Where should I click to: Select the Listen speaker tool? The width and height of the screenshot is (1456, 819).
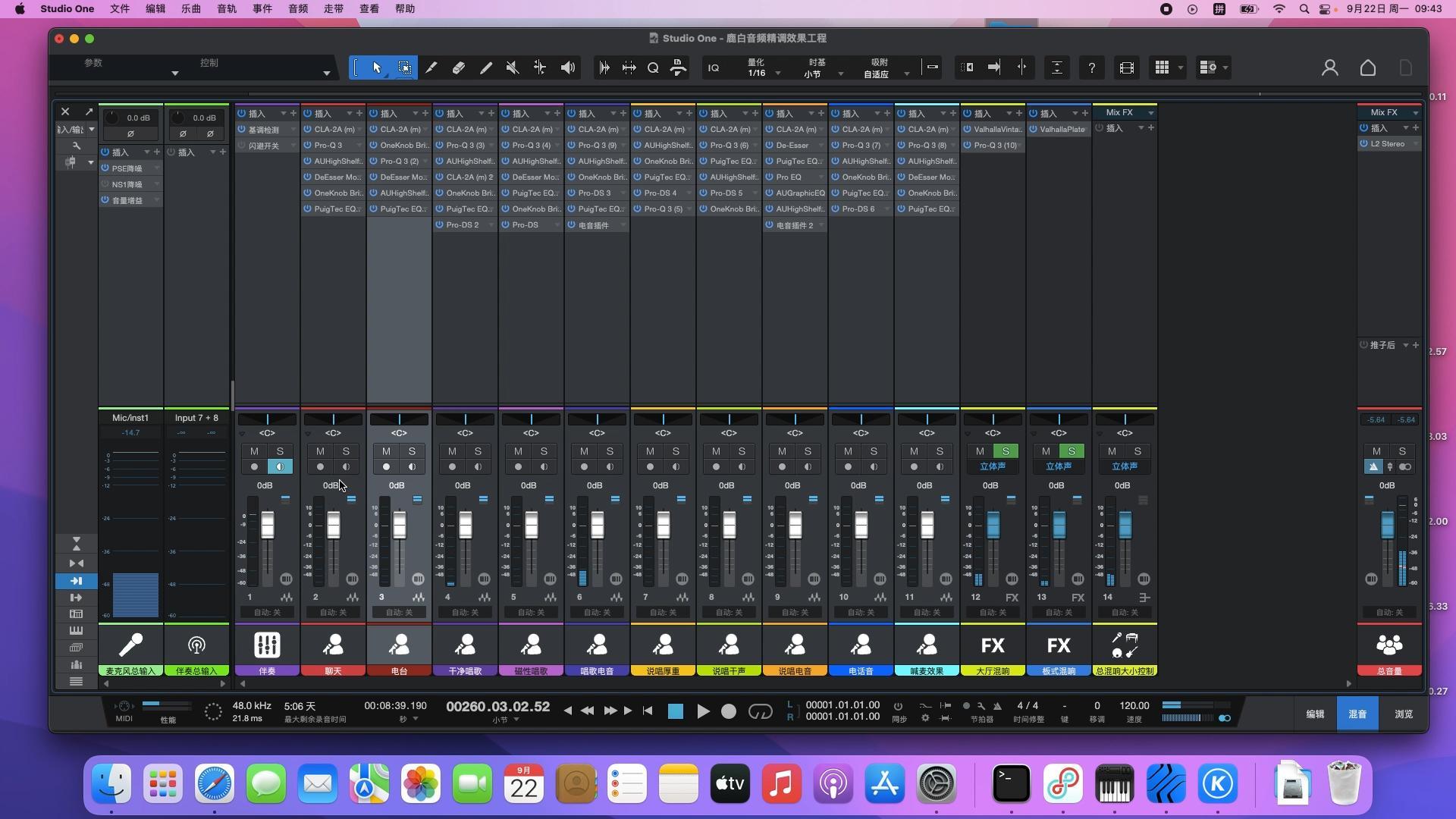tap(567, 67)
